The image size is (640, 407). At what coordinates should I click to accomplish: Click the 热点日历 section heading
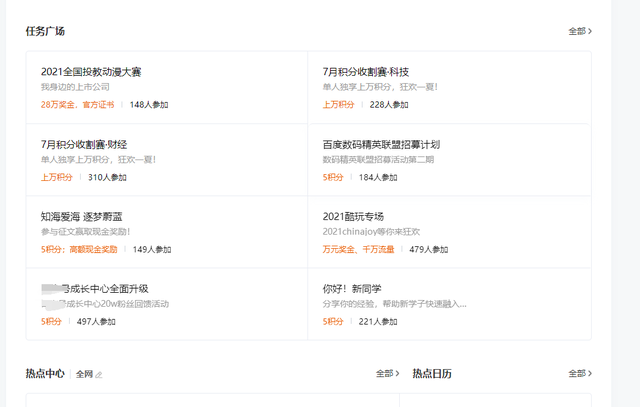pos(432,373)
